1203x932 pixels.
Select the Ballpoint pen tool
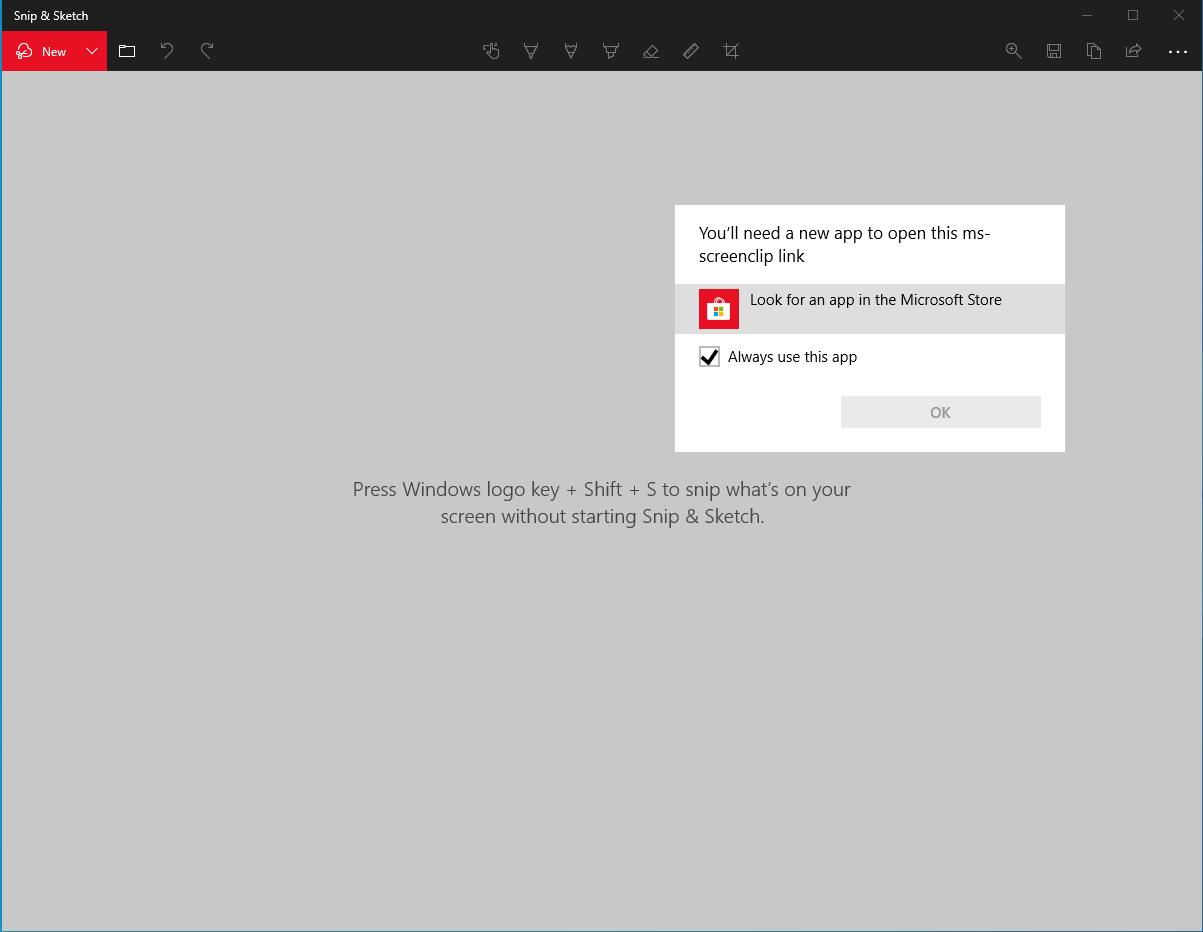coord(531,51)
